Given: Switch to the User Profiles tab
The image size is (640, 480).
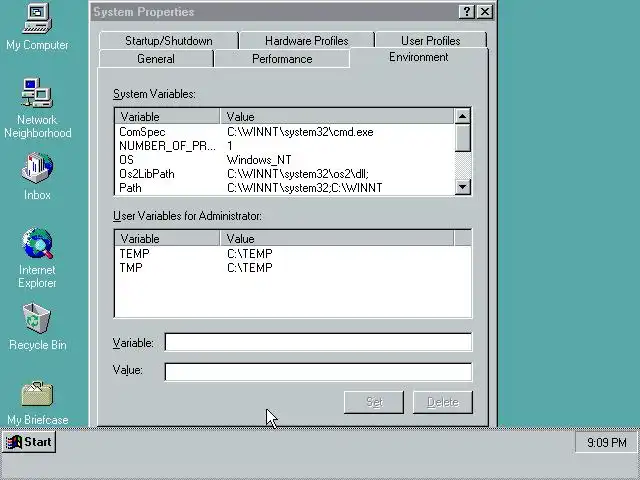Looking at the screenshot, I should tap(431, 41).
